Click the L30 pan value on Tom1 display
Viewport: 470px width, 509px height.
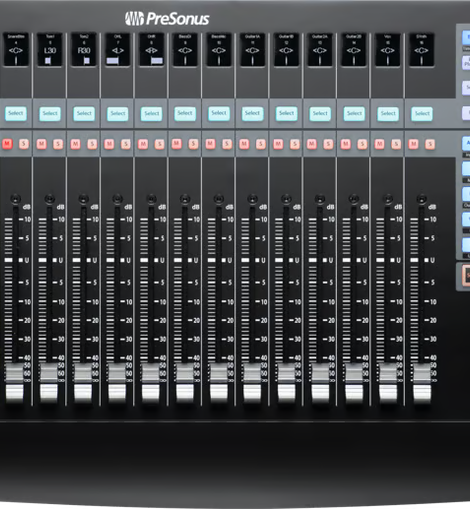click(50, 51)
